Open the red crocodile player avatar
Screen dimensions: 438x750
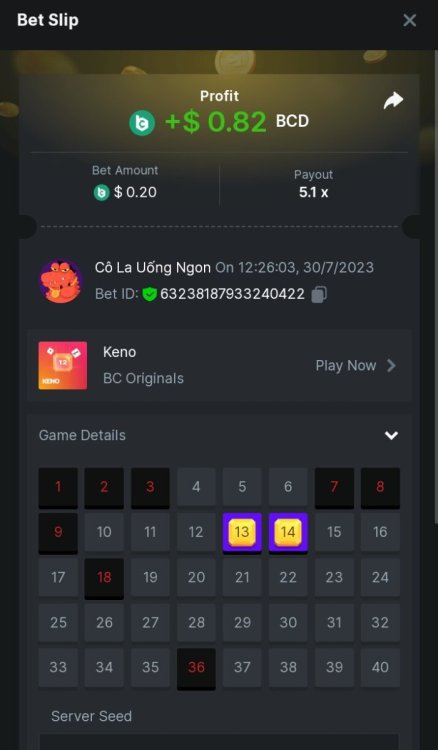pyautogui.click(x=60, y=281)
